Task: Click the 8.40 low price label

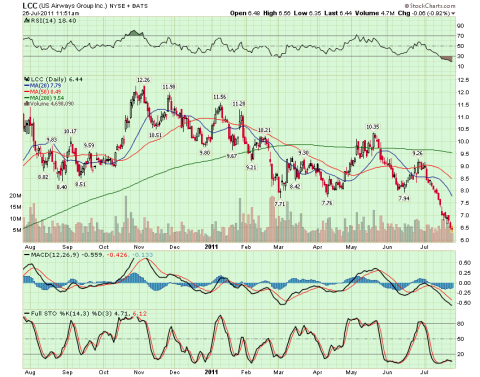Action: 62,187
